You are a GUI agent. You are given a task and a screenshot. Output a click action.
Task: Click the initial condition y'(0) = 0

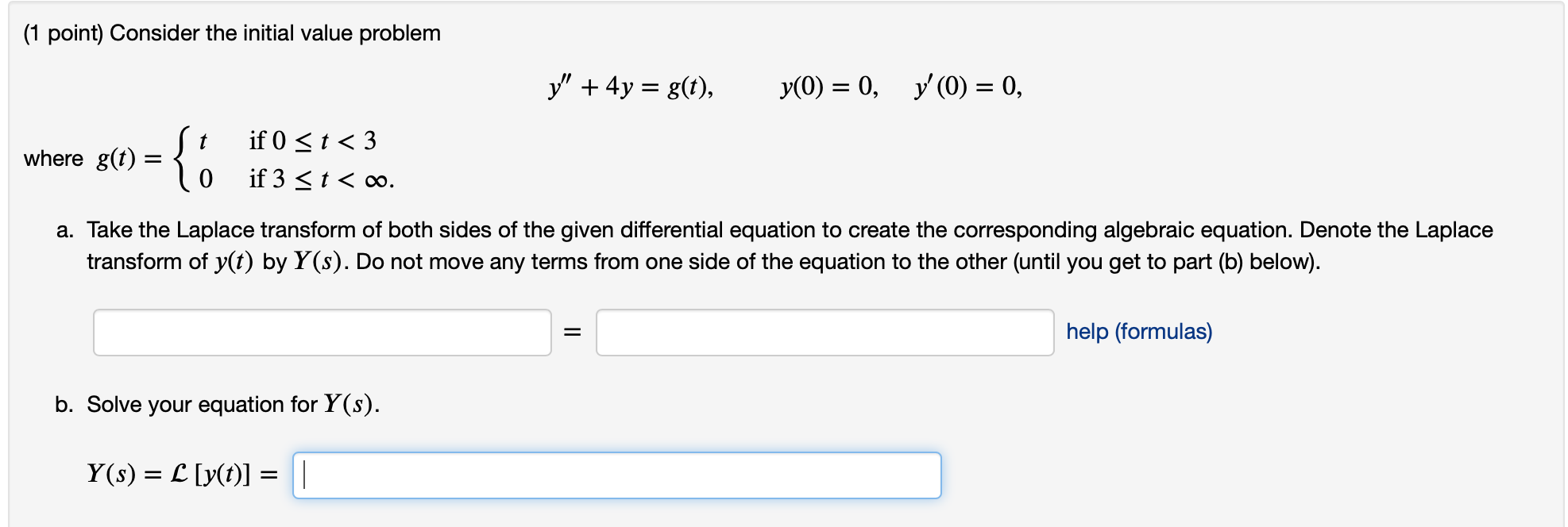click(966, 86)
